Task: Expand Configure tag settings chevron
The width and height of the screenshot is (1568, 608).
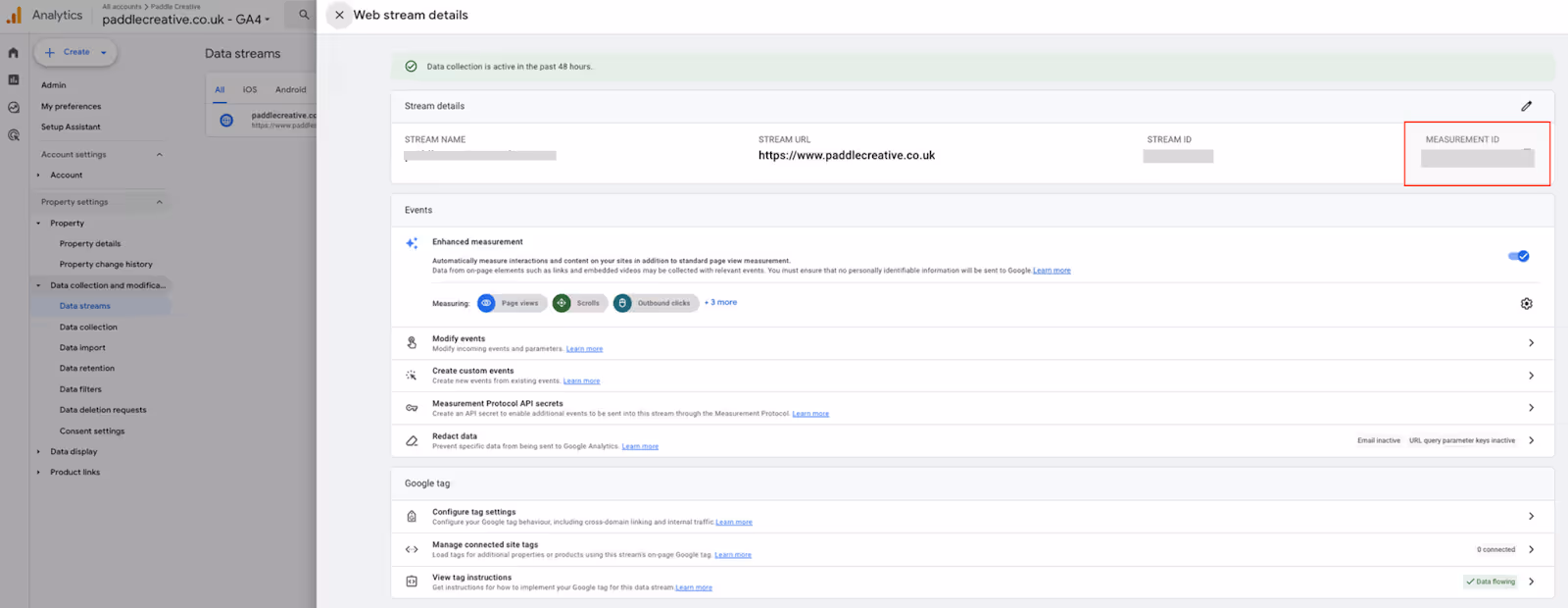Action: [1531, 517]
